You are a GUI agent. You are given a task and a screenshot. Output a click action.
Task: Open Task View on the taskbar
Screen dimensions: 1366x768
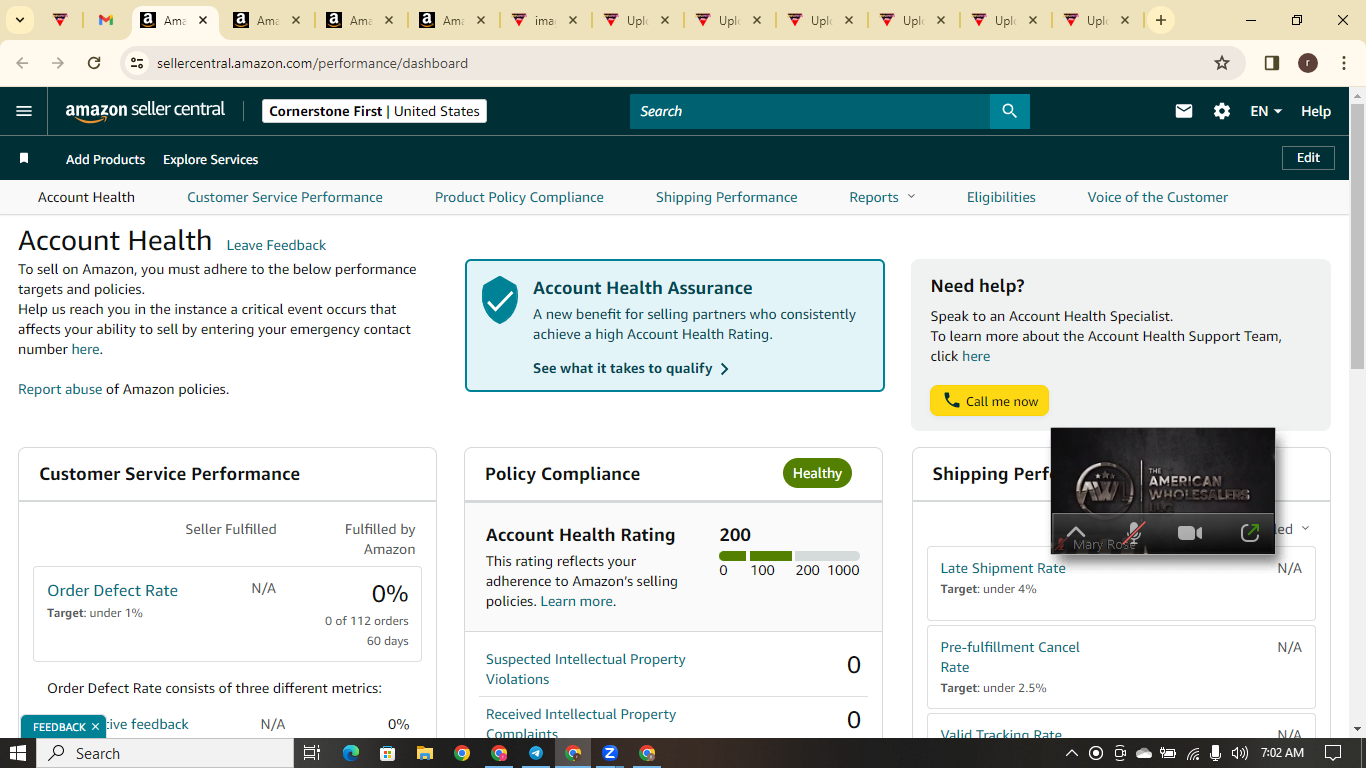[311, 753]
